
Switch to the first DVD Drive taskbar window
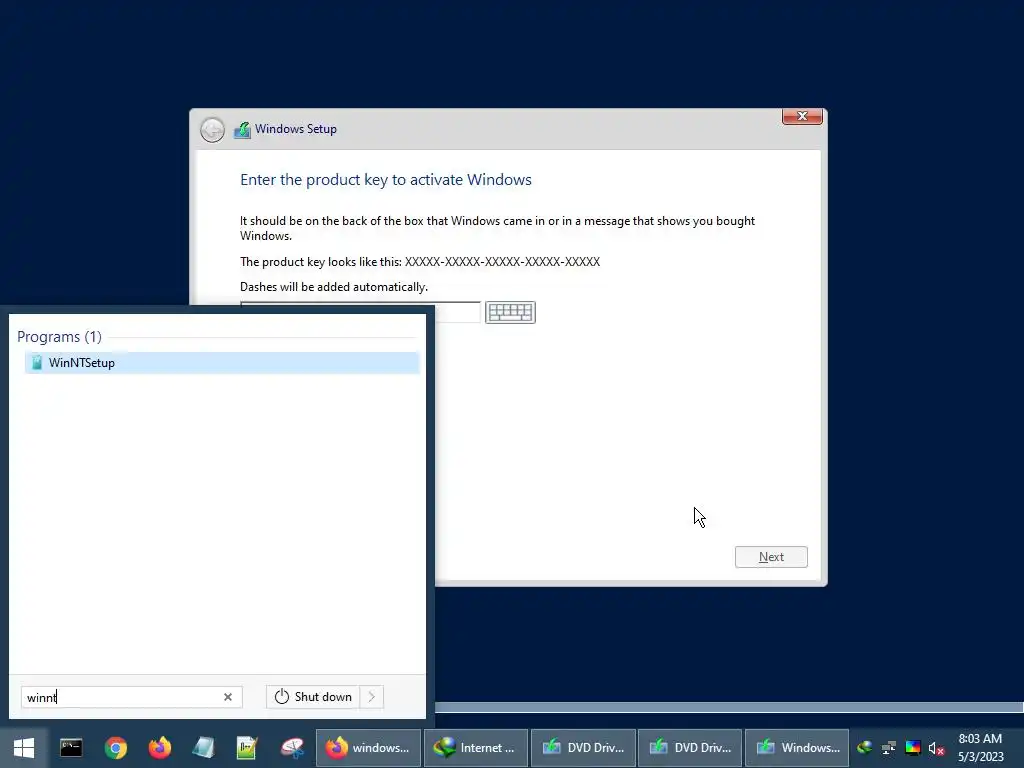click(583, 748)
